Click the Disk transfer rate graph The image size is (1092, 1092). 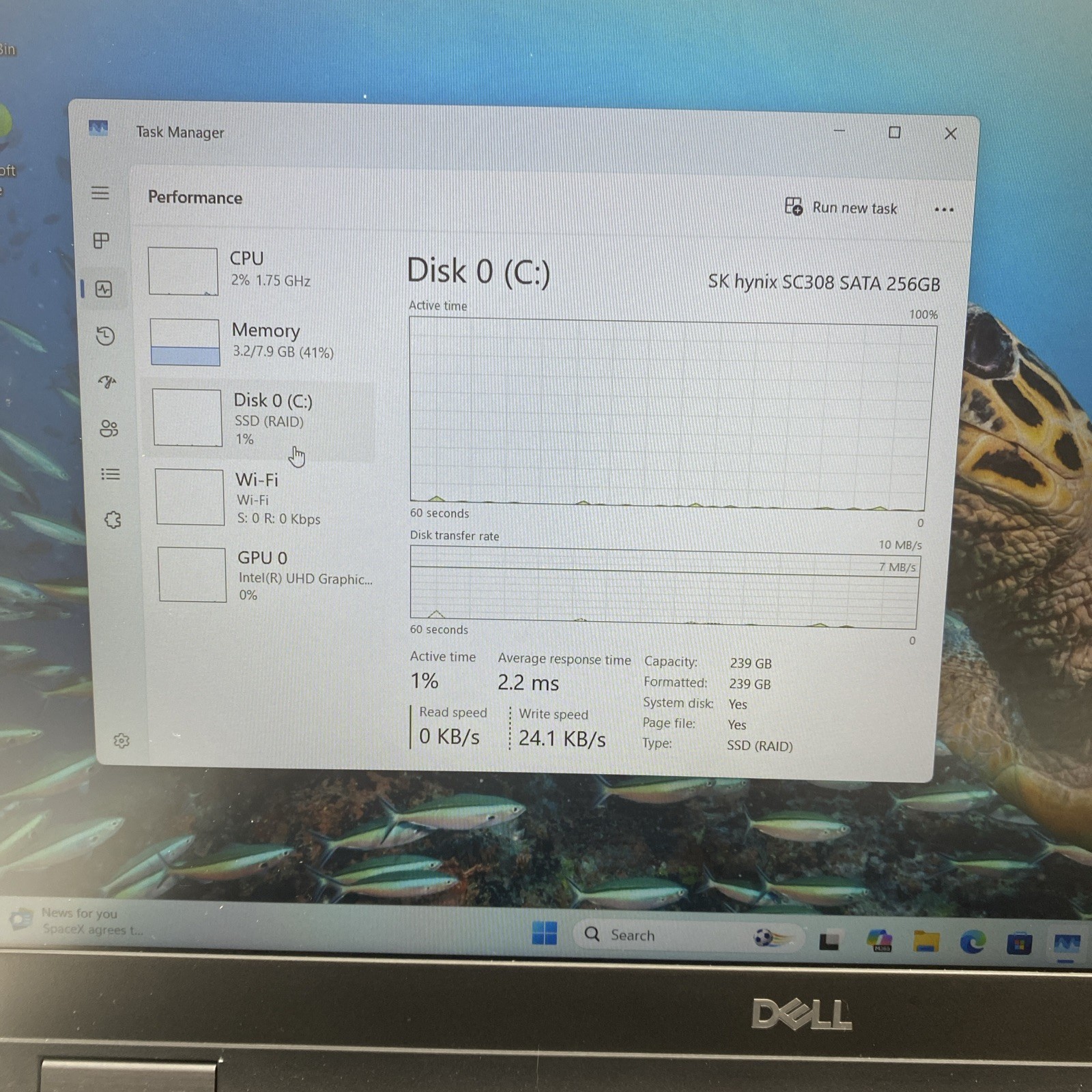click(x=665, y=588)
